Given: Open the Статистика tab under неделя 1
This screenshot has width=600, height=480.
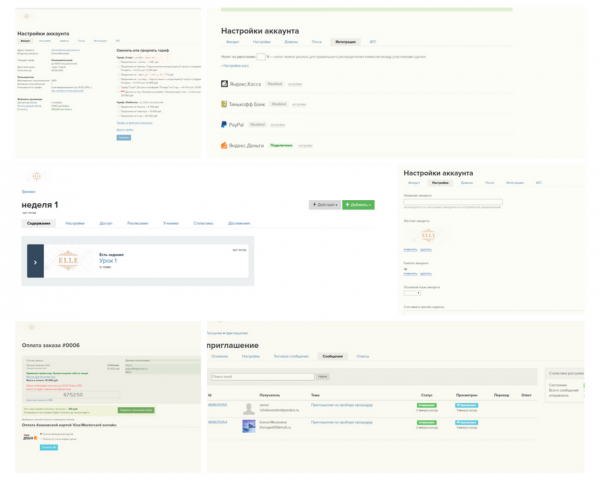Looking at the screenshot, I should click(203, 223).
